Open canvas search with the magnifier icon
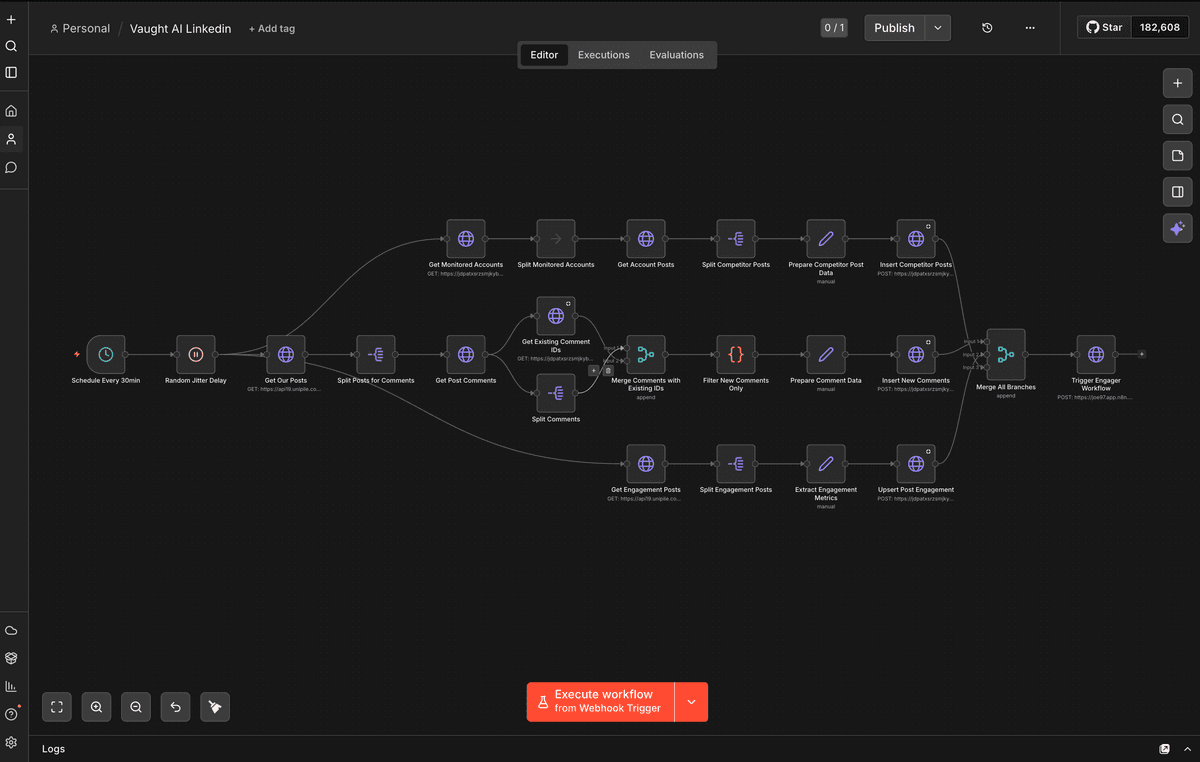Image resolution: width=1200 pixels, height=762 pixels. [1177, 119]
